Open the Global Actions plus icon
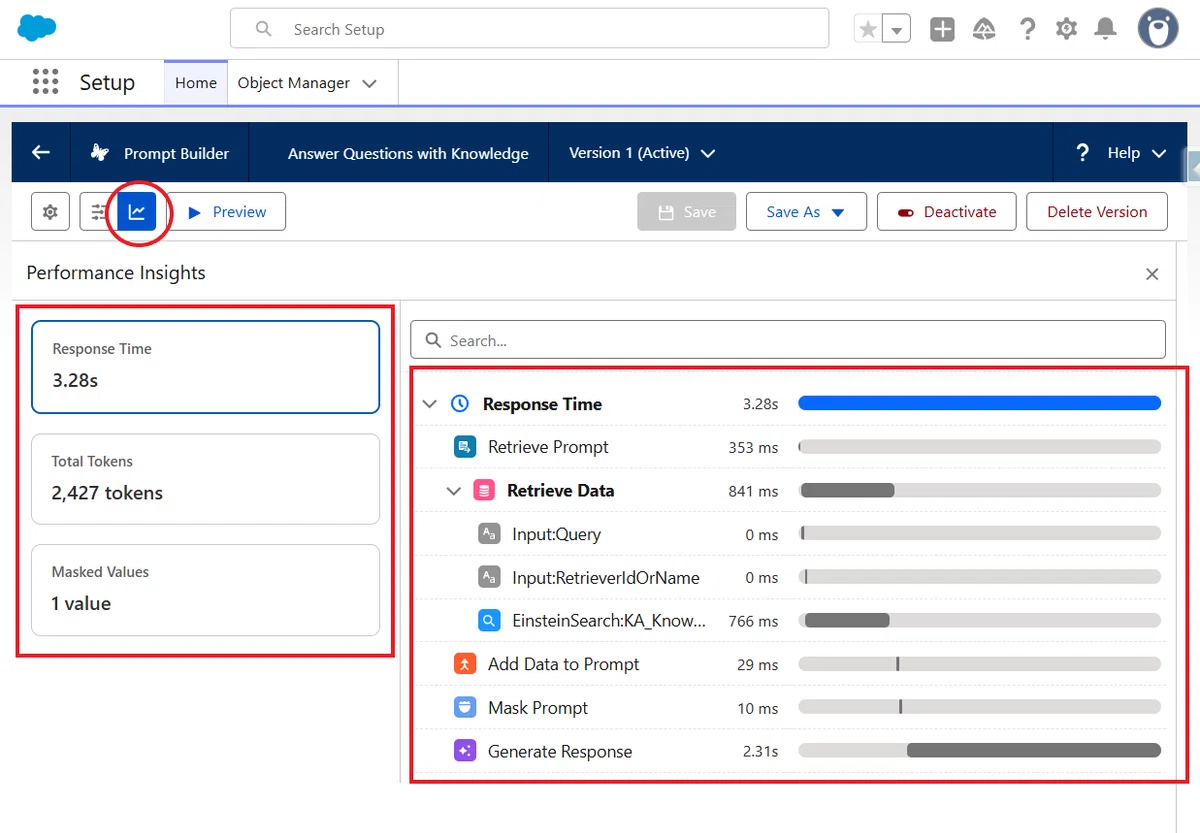 pos(942,29)
